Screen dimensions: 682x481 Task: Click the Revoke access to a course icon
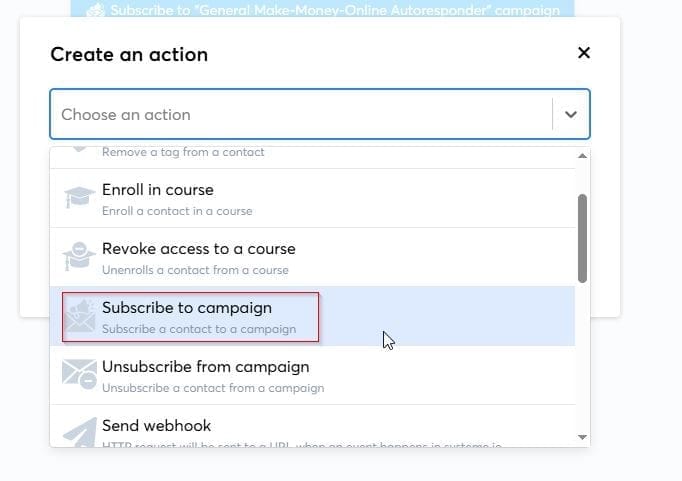79,257
